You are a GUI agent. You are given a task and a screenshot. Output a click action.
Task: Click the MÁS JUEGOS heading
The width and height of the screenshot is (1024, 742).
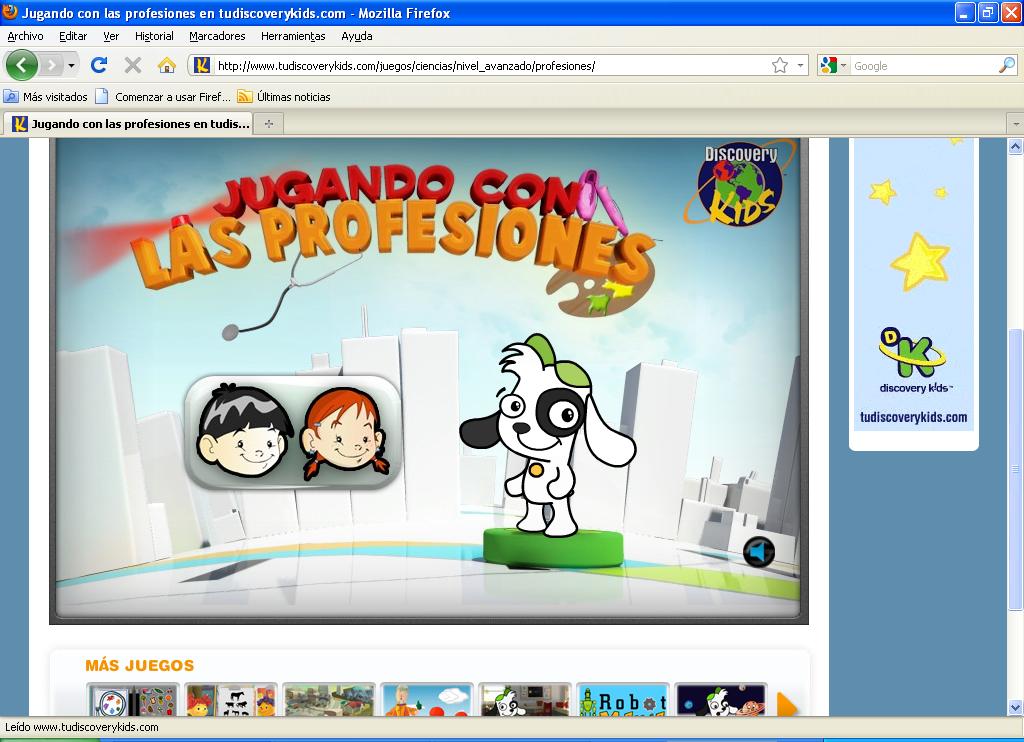pyautogui.click(x=140, y=665)
